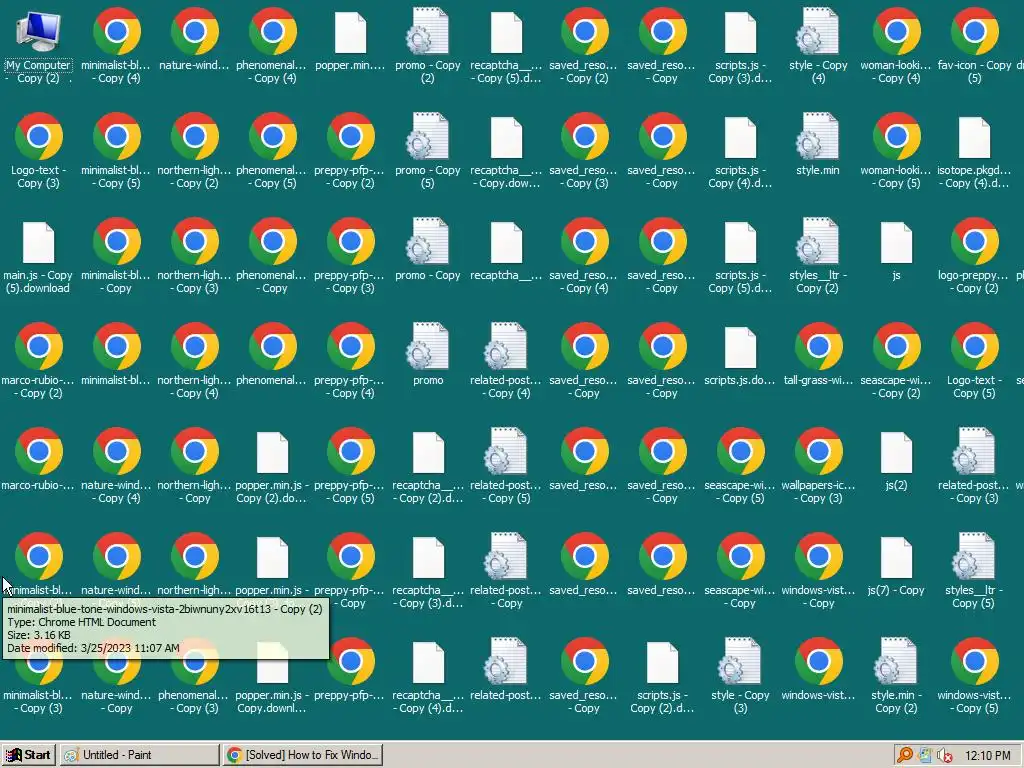Switch to the Untitled - Paint window

coord(140,755)
